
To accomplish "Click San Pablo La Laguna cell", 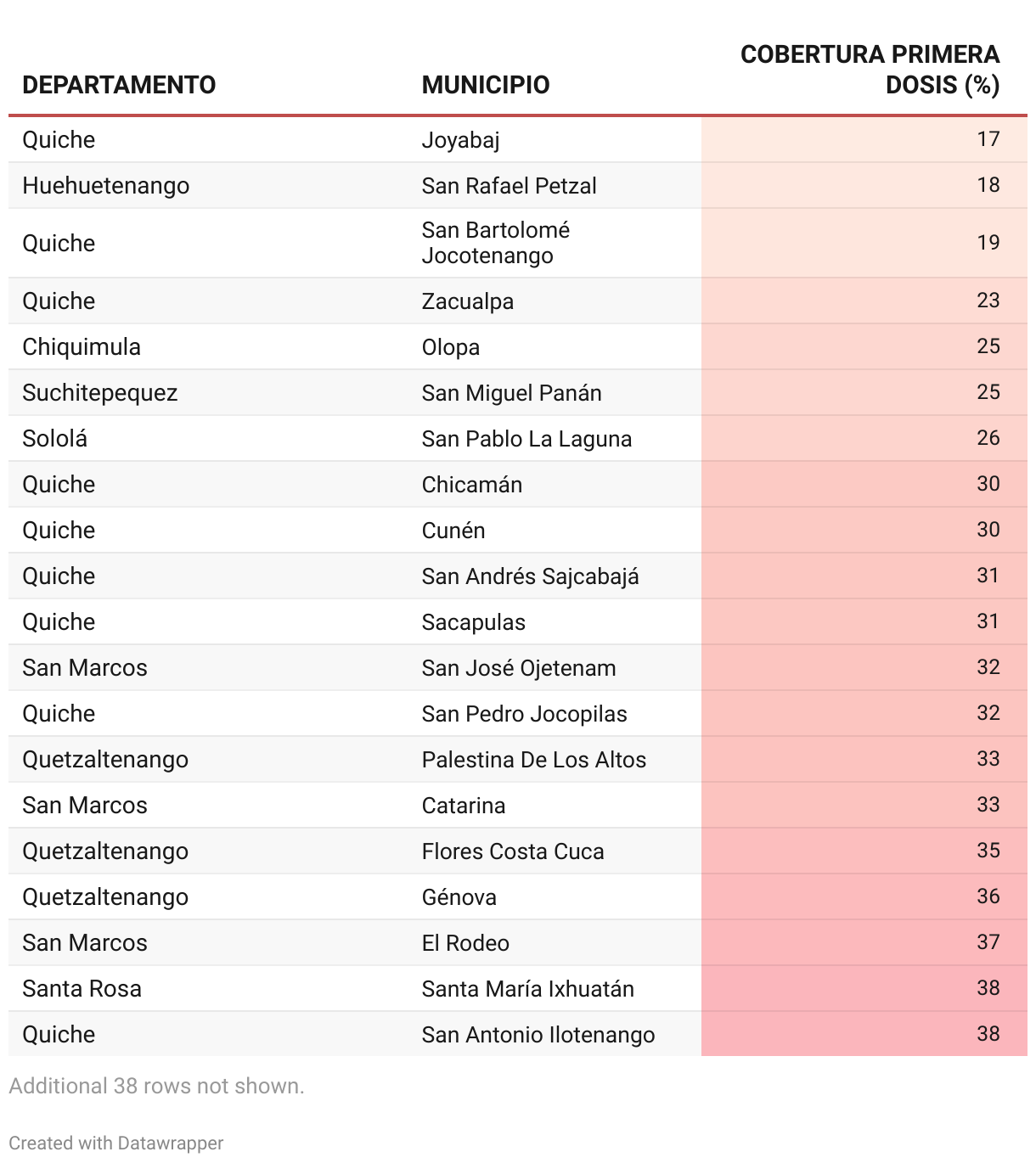I will click(x=526, y=439).
